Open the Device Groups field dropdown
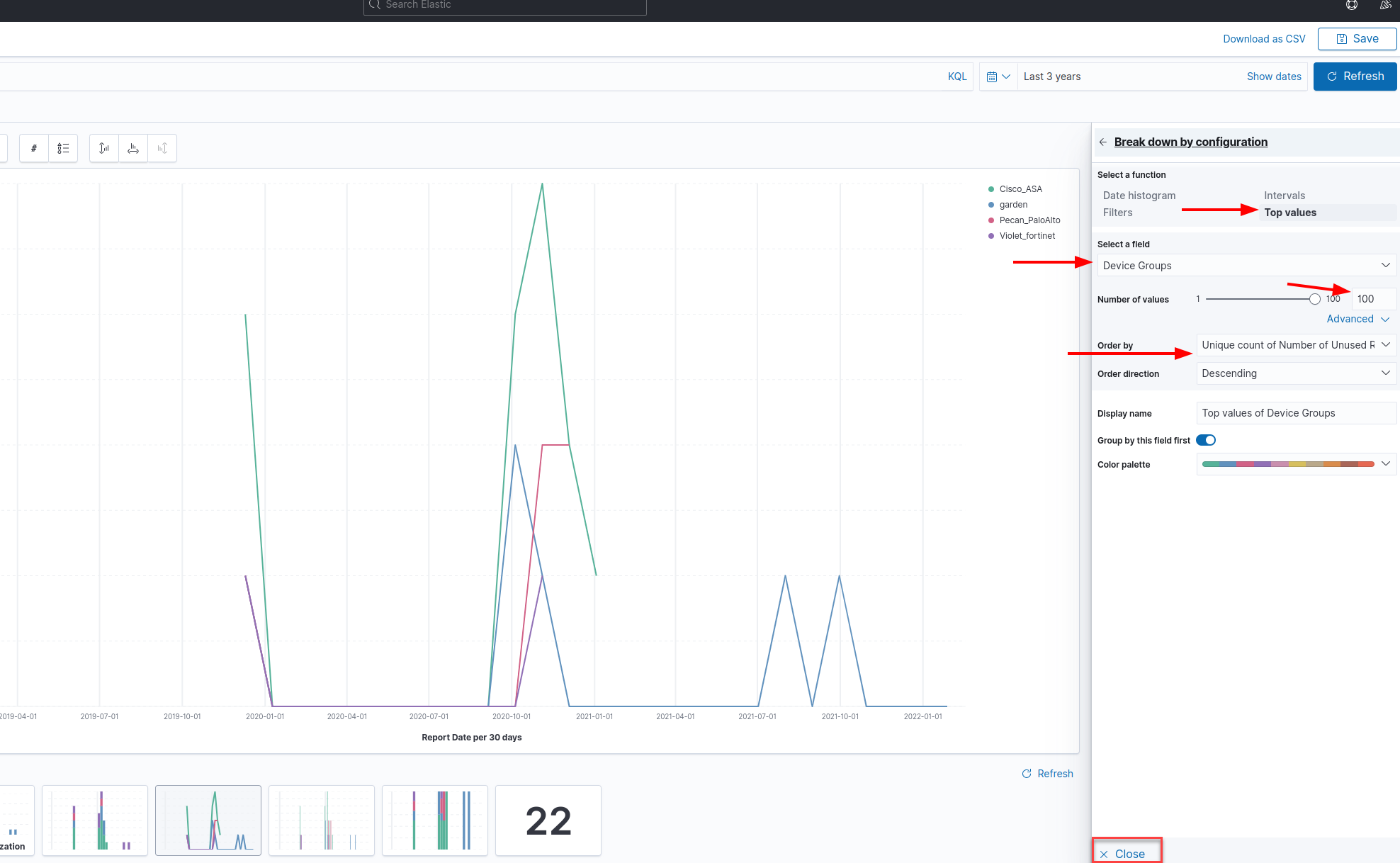This screenshot has width=1400, height=863. [x=1246, y=266]
